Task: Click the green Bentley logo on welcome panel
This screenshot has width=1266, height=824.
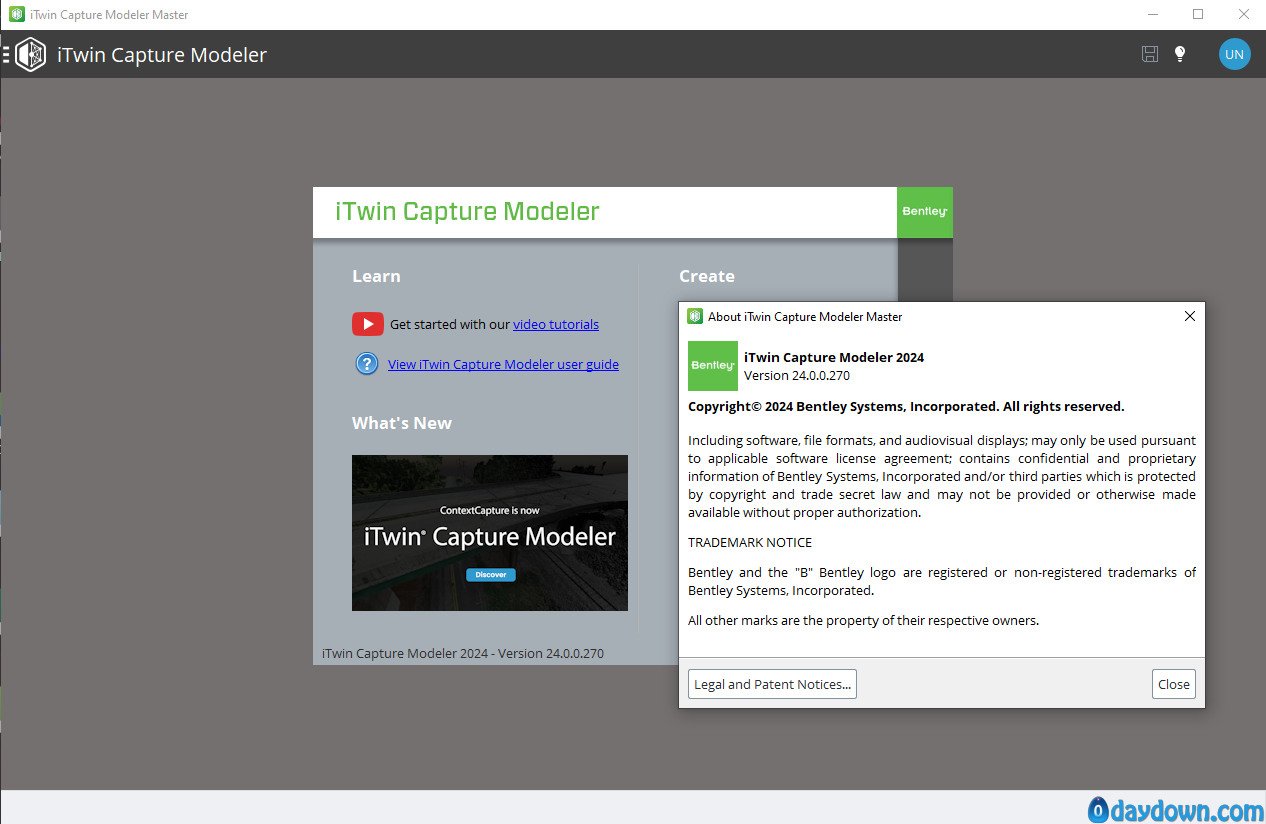Action: (925, 212)
